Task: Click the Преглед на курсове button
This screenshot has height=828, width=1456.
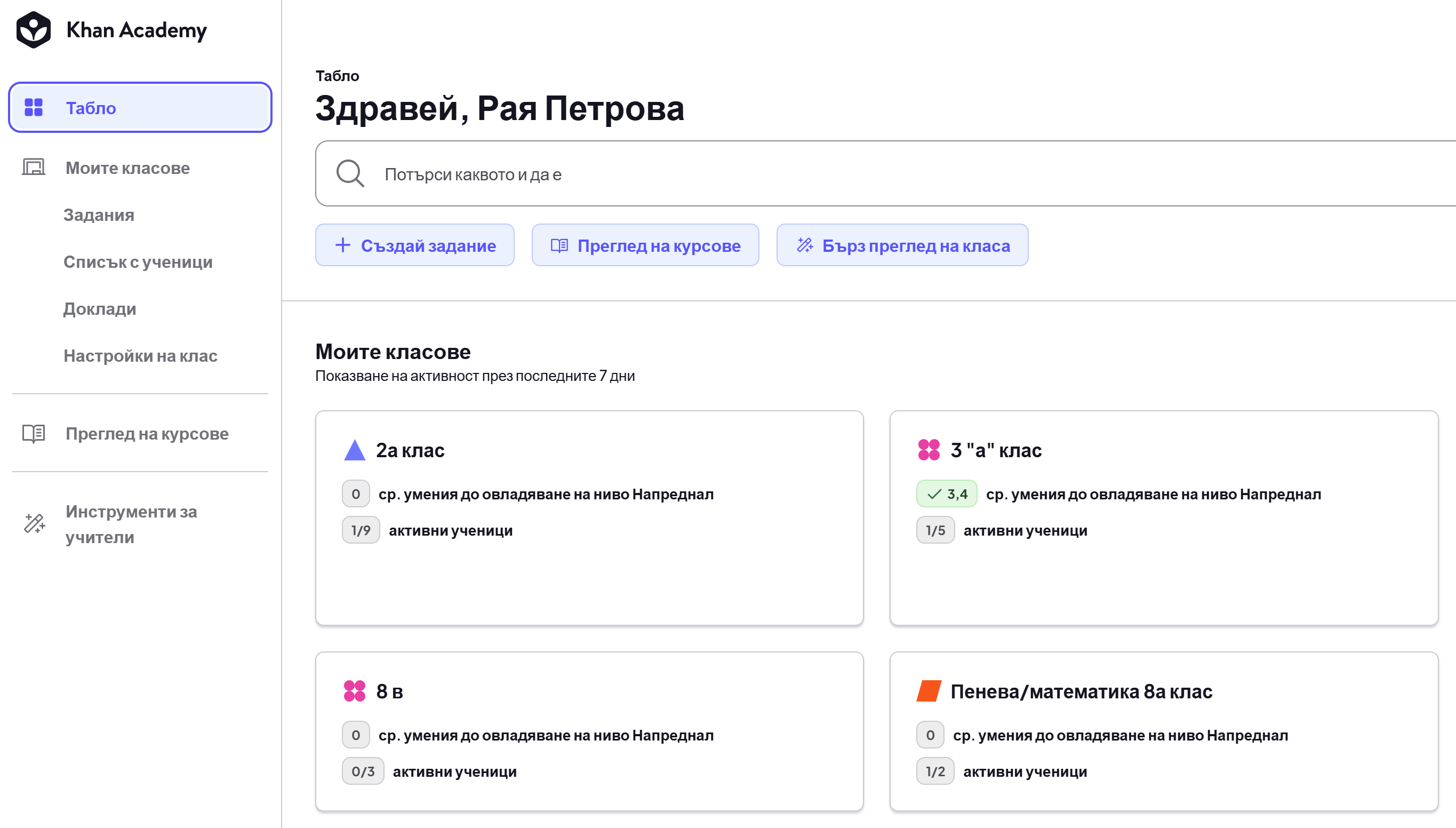Action: (x=645, y=245)
